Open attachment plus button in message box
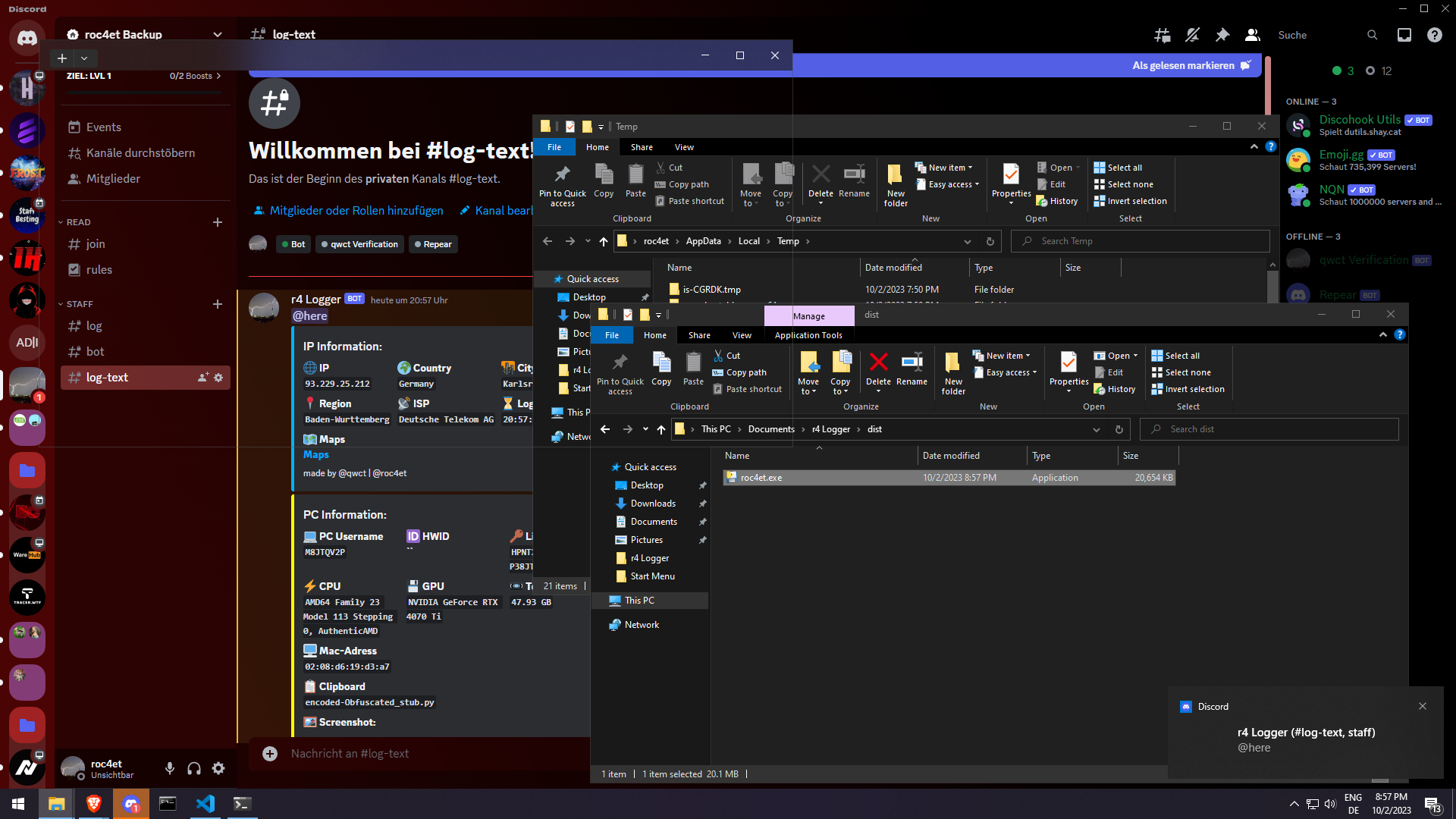The height and width of the screenshot is (819, 1456). (x=270, y=754)
